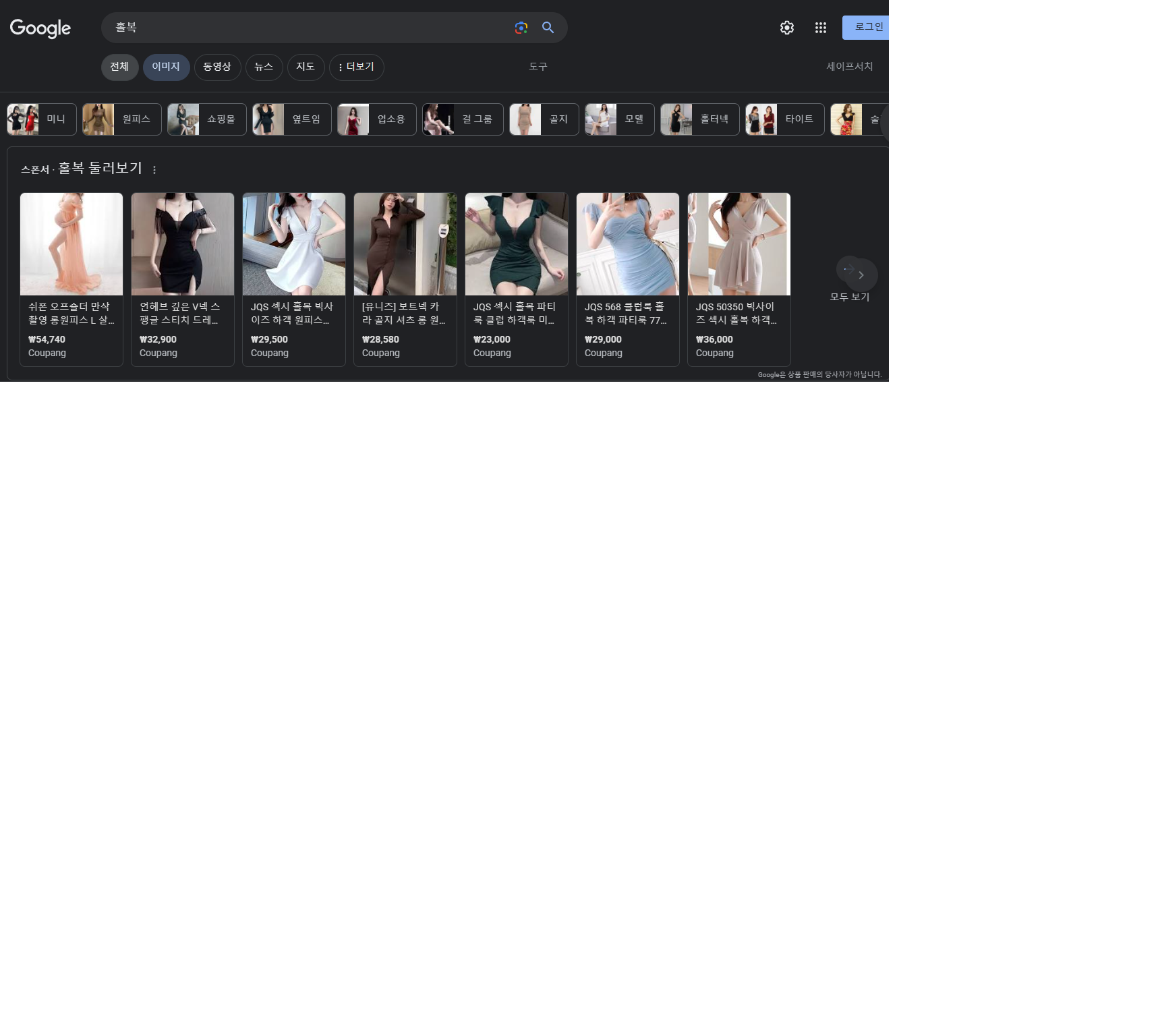This screenshot has width=1160, height=1036.
Task: Open the 세이프서치 setting
Action: pyautogui.click(x=849, y=67)
